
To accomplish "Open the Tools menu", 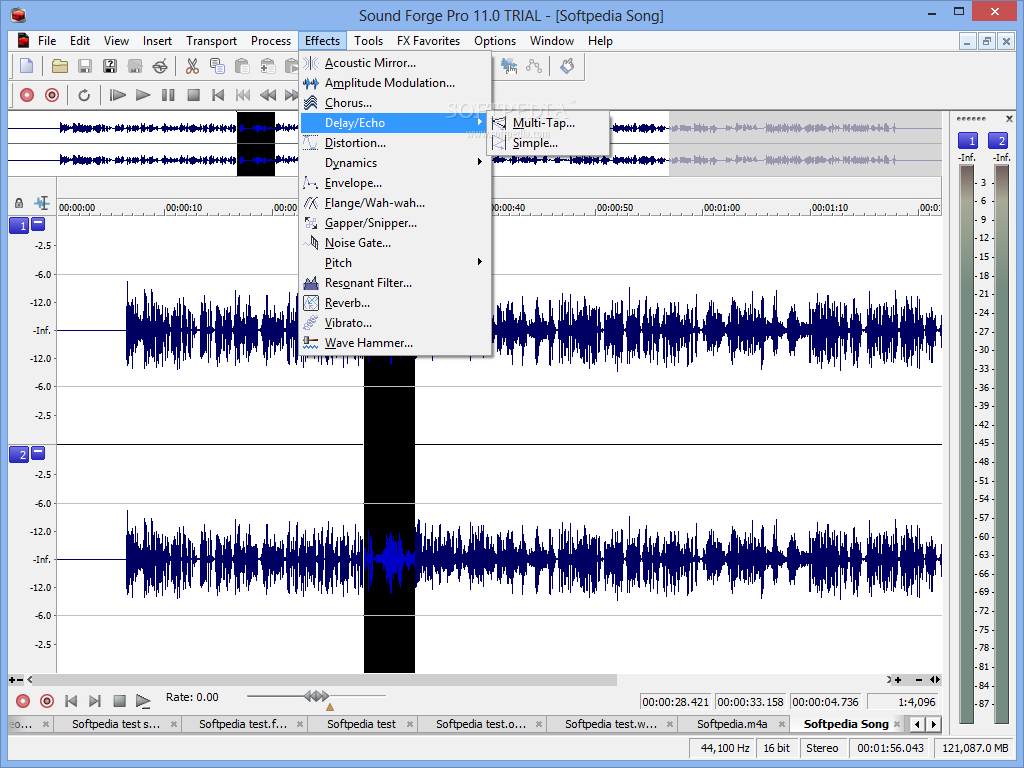I will [x=368, y=40].
